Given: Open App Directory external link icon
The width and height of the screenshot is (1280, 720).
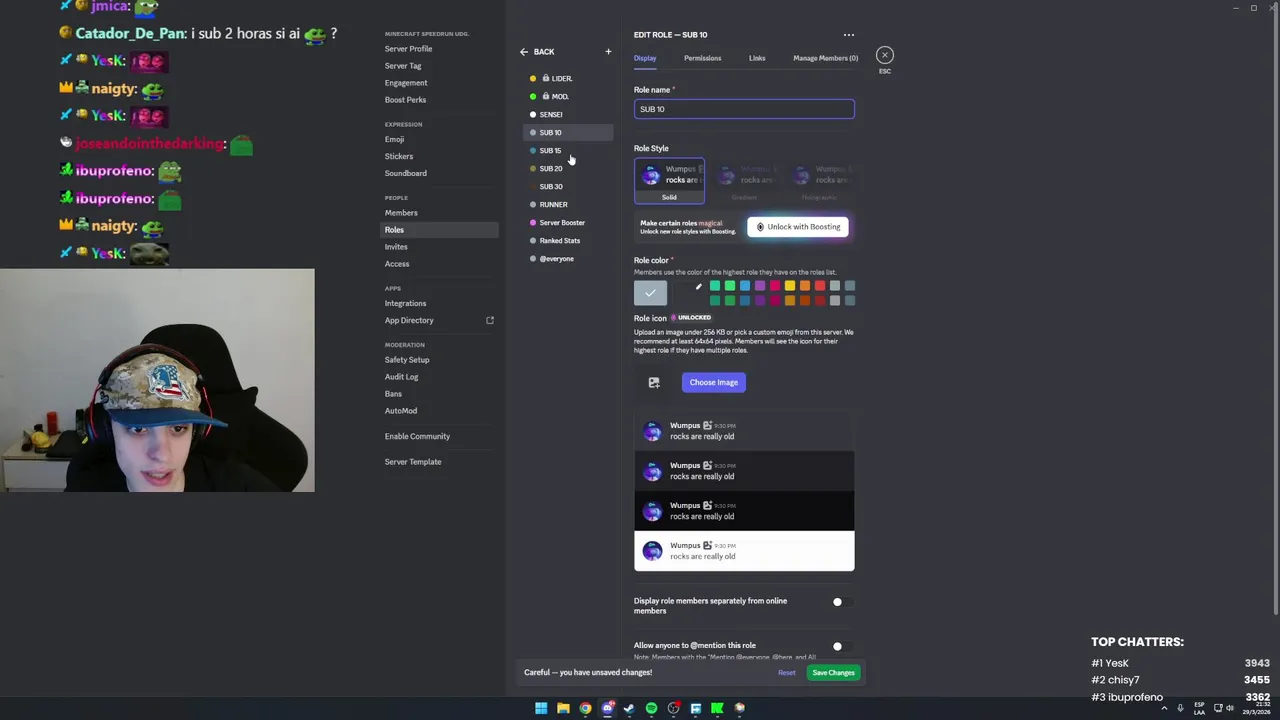Looking at the screenshot, I should point(490,320).
